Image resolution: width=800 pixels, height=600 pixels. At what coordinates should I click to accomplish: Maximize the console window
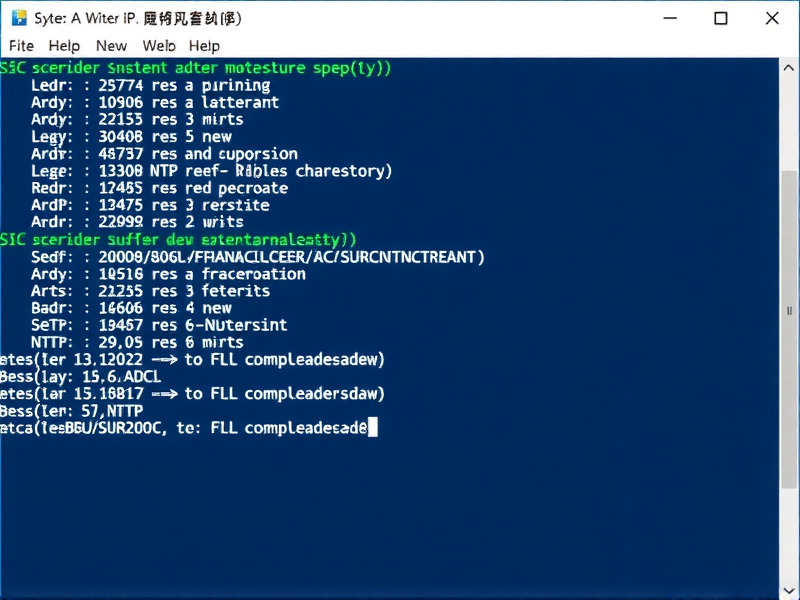[x=722, y=18]
